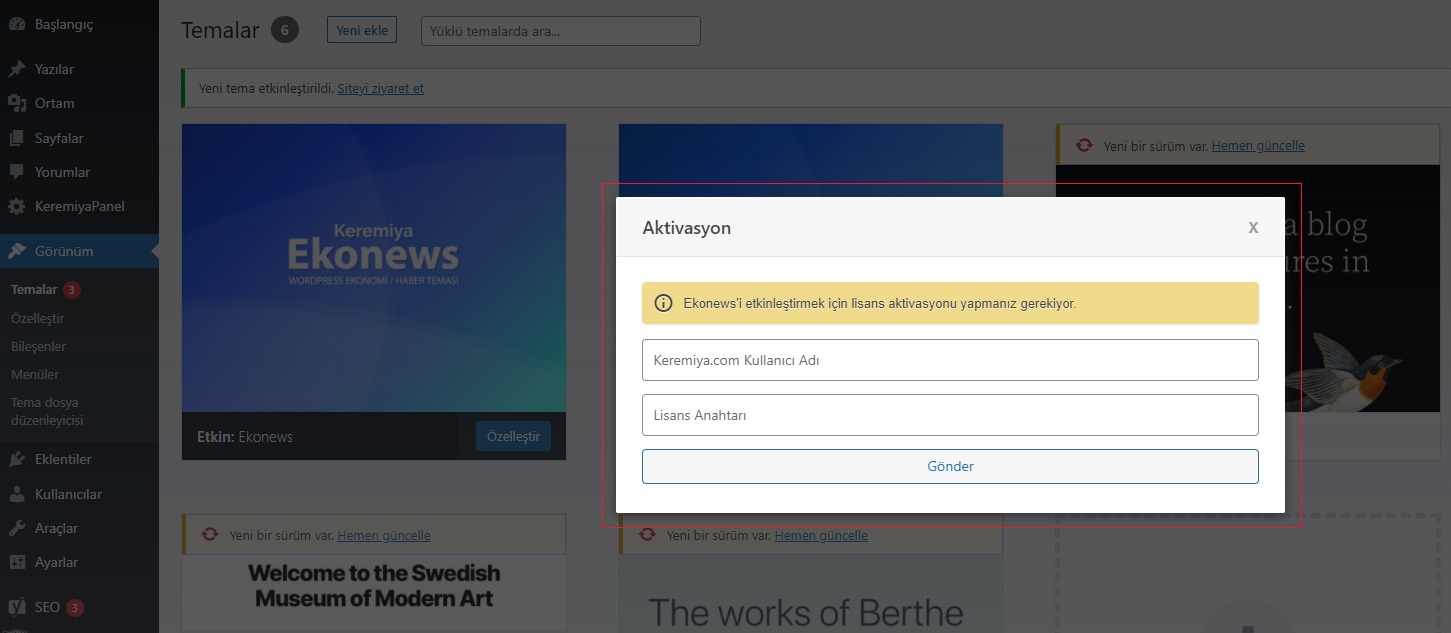
Task: Click the Kullanıcılar user icon
Action: 17,494
